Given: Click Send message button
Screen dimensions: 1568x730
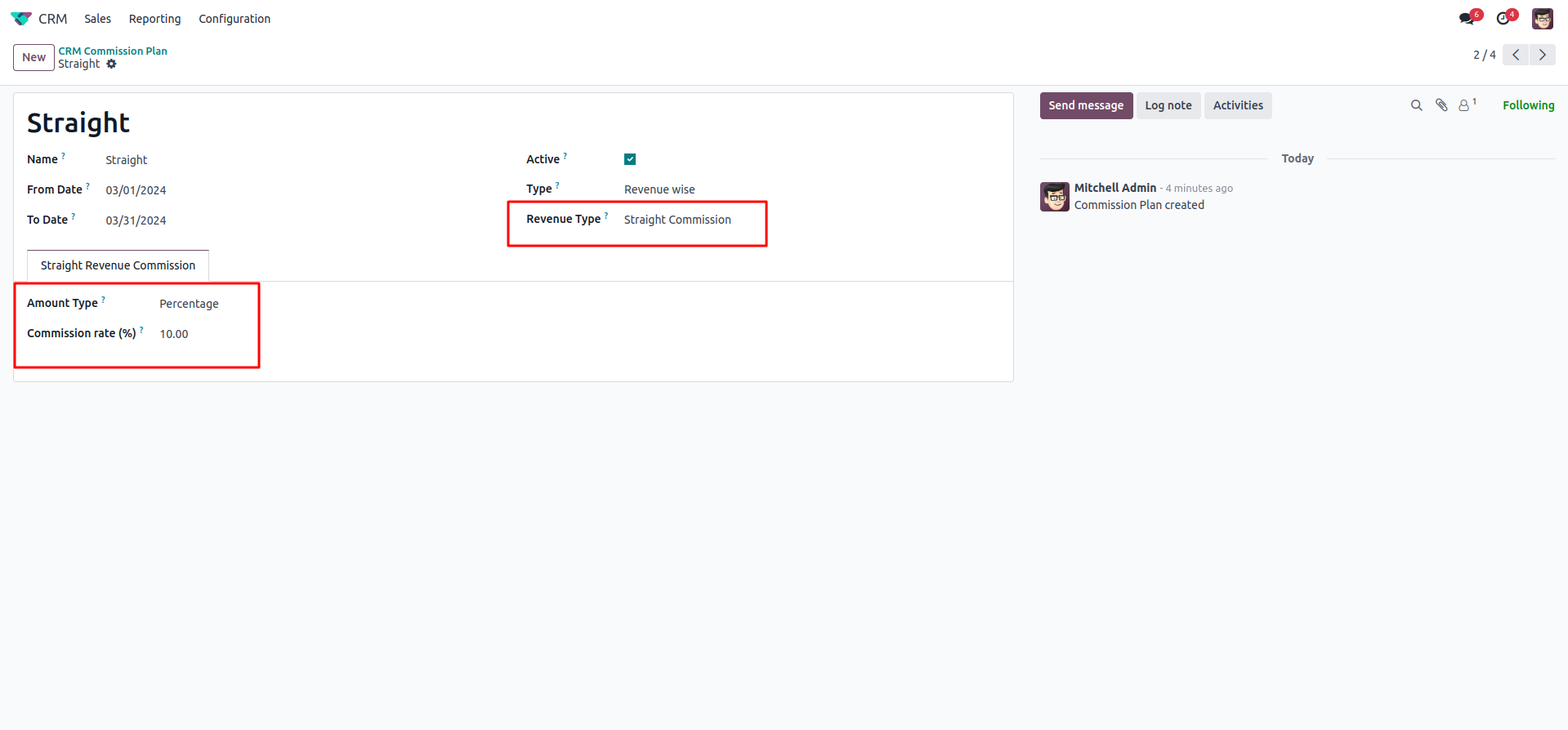Looking at the screenshot, I should tap(1086, 105).
